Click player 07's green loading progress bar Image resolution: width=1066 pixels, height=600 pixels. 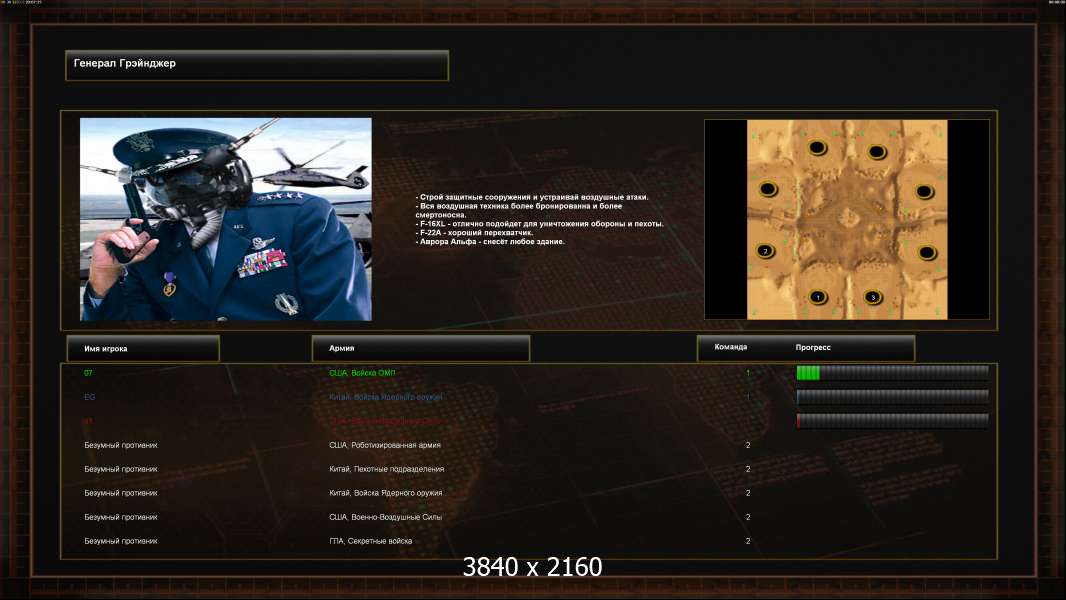coord(893,372)
